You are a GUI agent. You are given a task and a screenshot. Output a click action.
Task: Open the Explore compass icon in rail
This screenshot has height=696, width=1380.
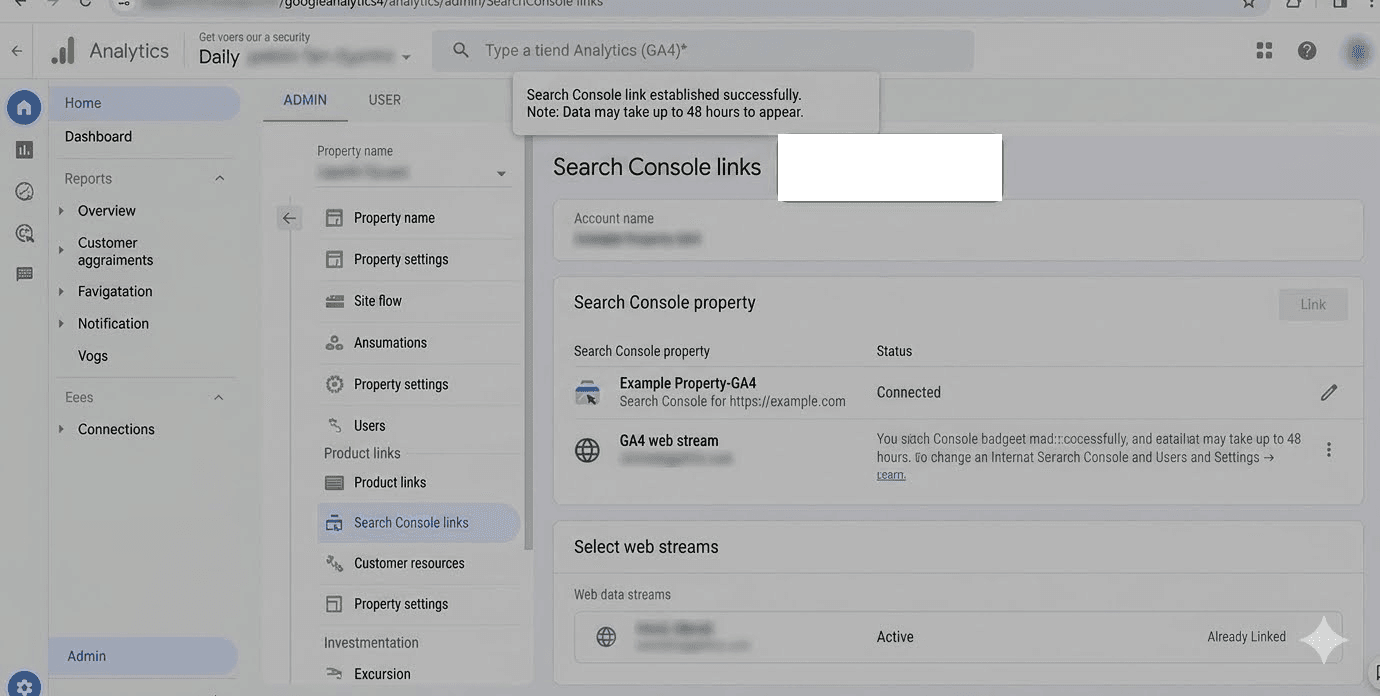[24, 191]
